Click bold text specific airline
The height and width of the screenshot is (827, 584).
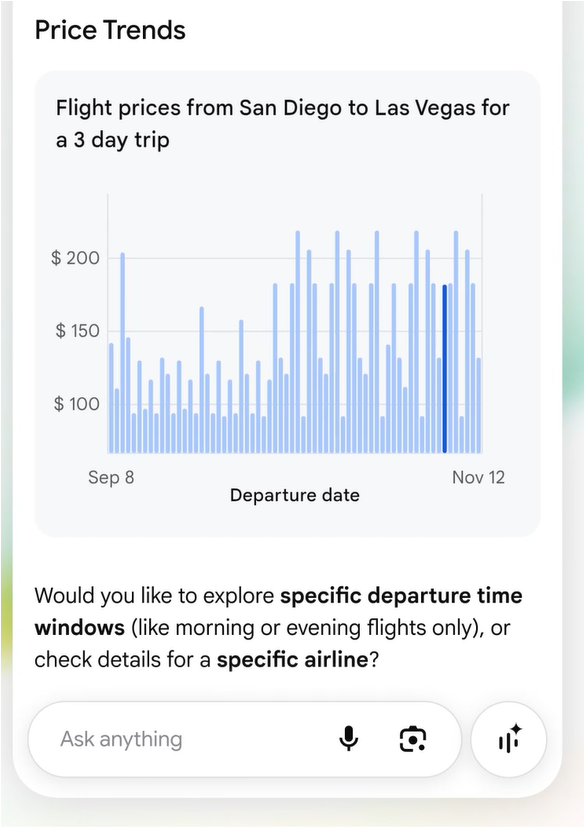click(x=292, y=660)
